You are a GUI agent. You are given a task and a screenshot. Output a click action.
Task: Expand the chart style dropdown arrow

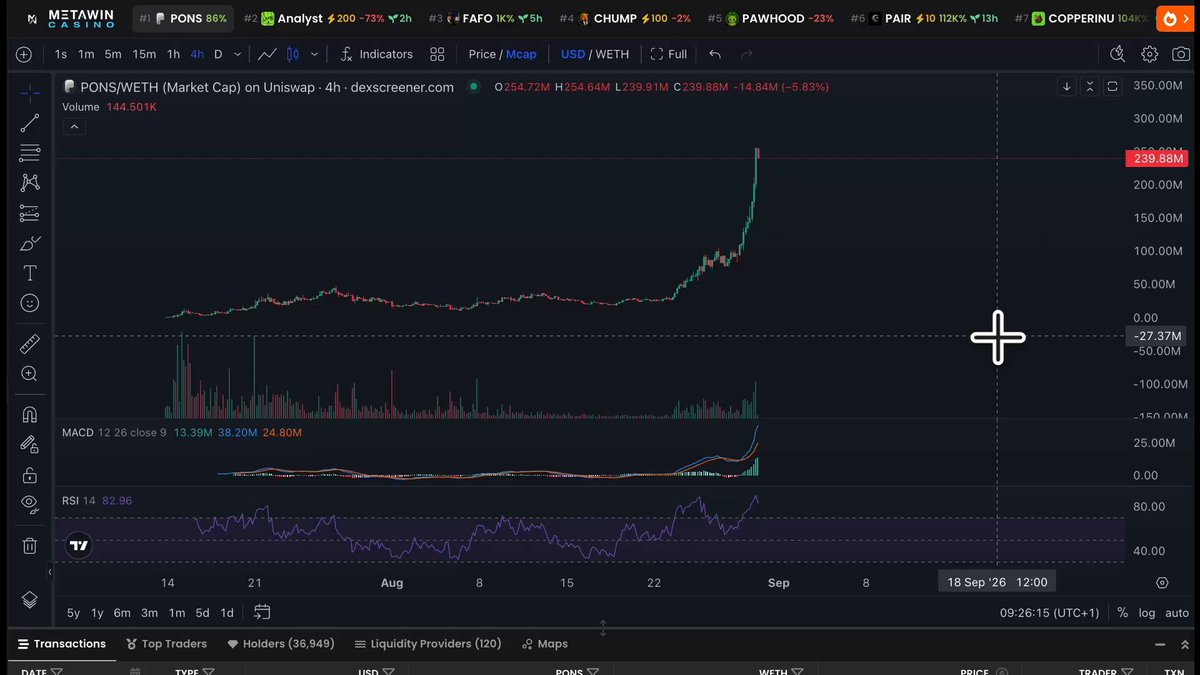pyautogui.click(x=315, y=54)
